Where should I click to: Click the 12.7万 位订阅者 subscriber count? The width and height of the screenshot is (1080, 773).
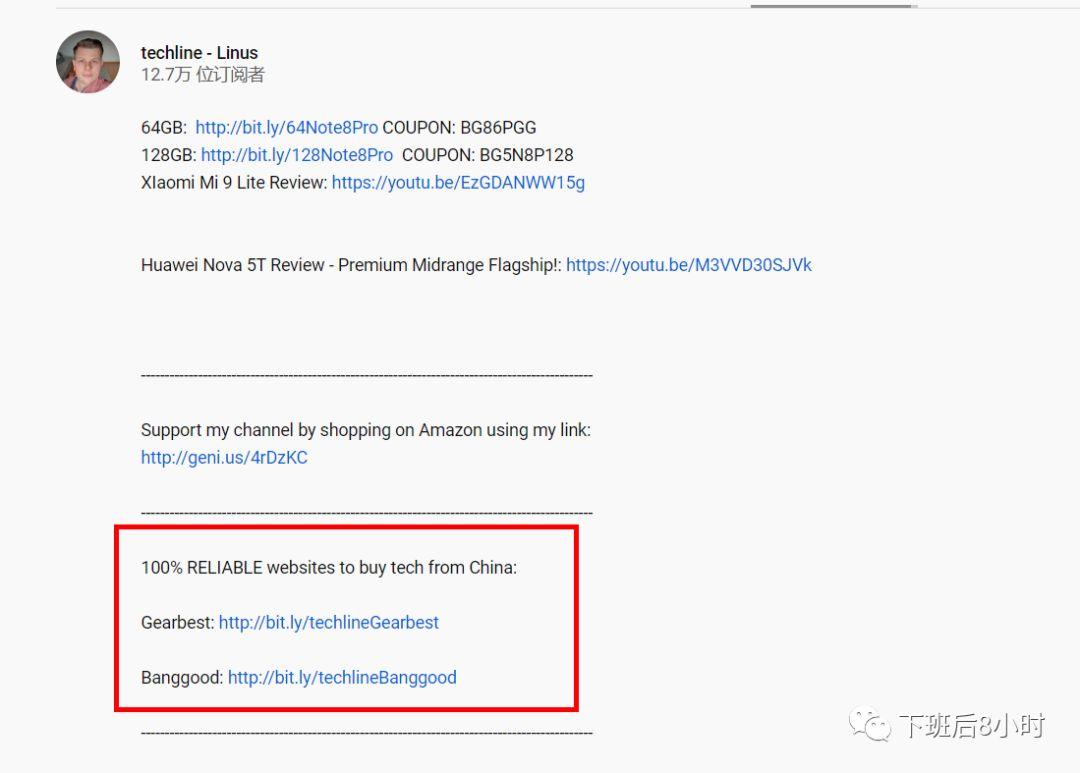point(202,74)
